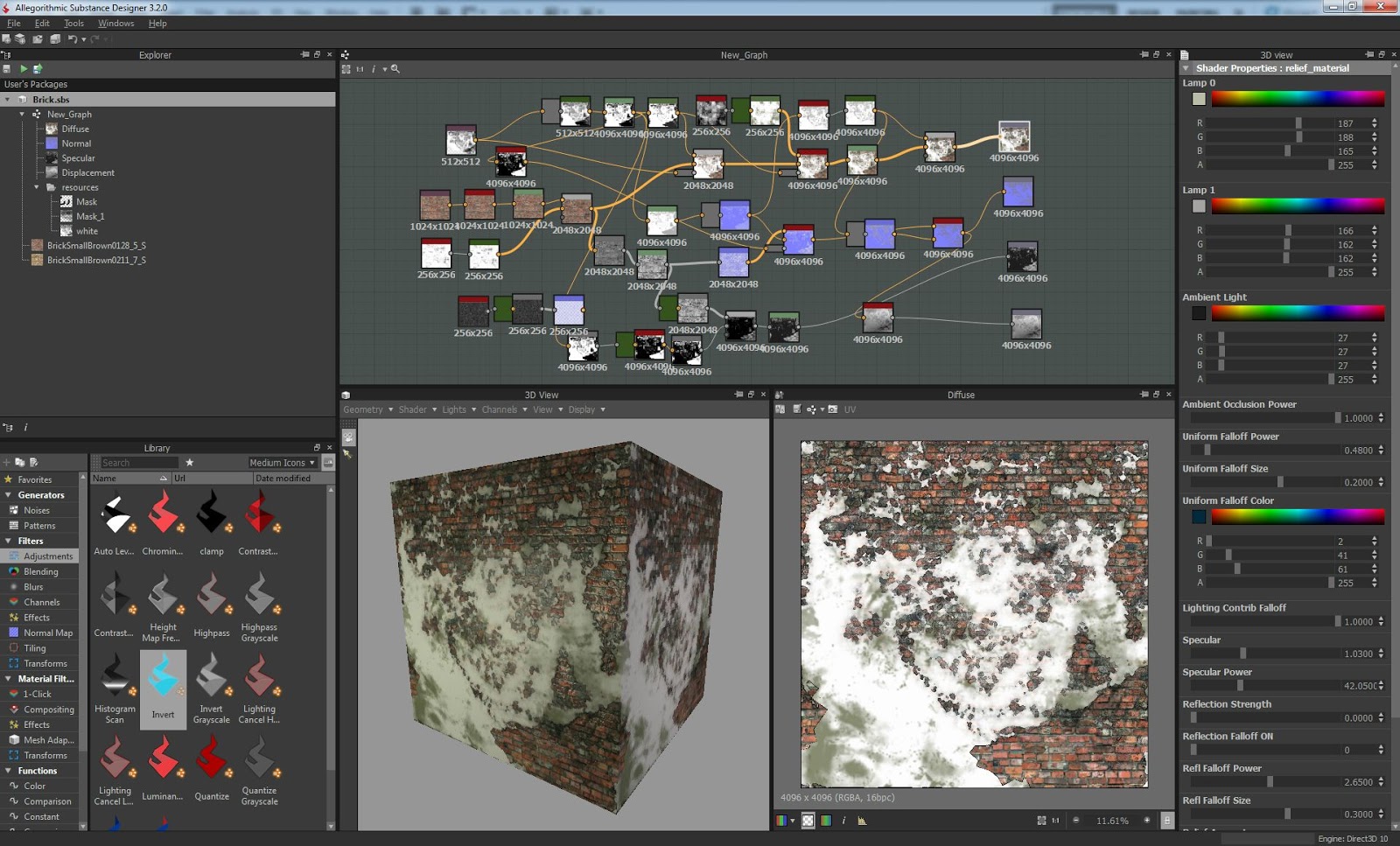Image resolution: width=1400 pixels, height=846 pixels.
Task: Open the Tools menu
Action: [73, 24]
